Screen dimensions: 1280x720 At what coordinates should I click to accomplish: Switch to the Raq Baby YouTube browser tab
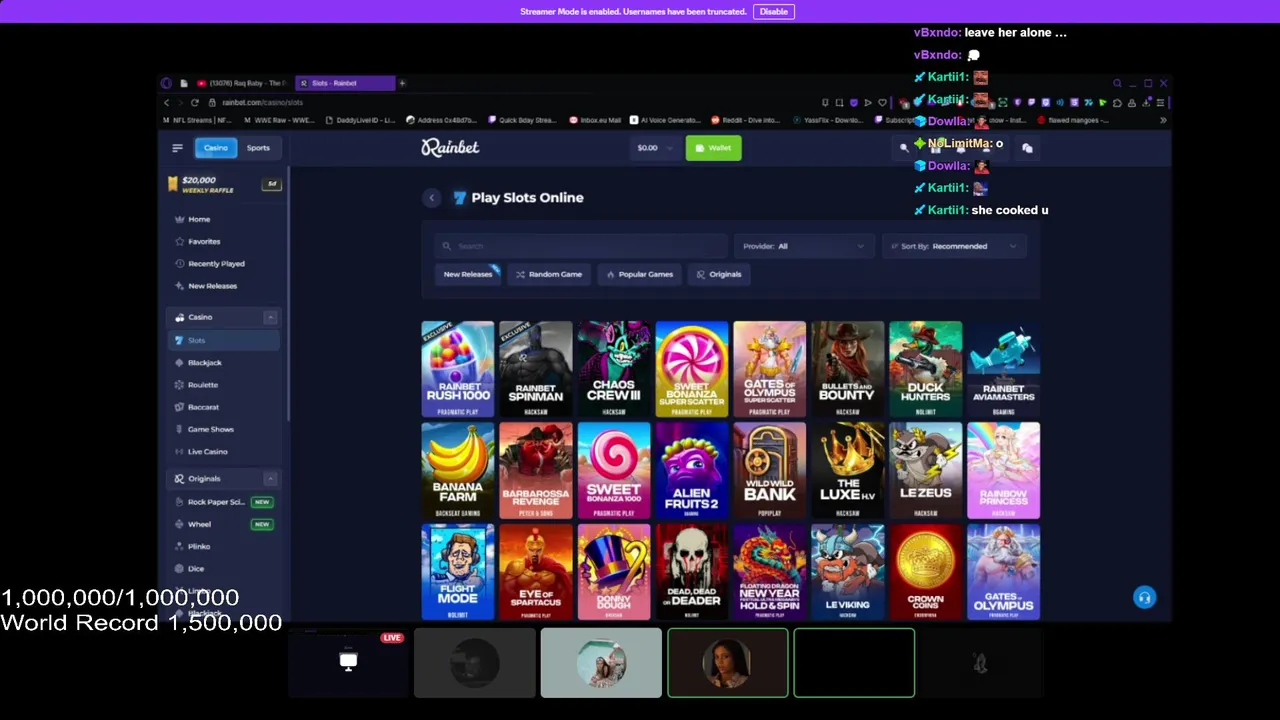(x=242, y=83)
